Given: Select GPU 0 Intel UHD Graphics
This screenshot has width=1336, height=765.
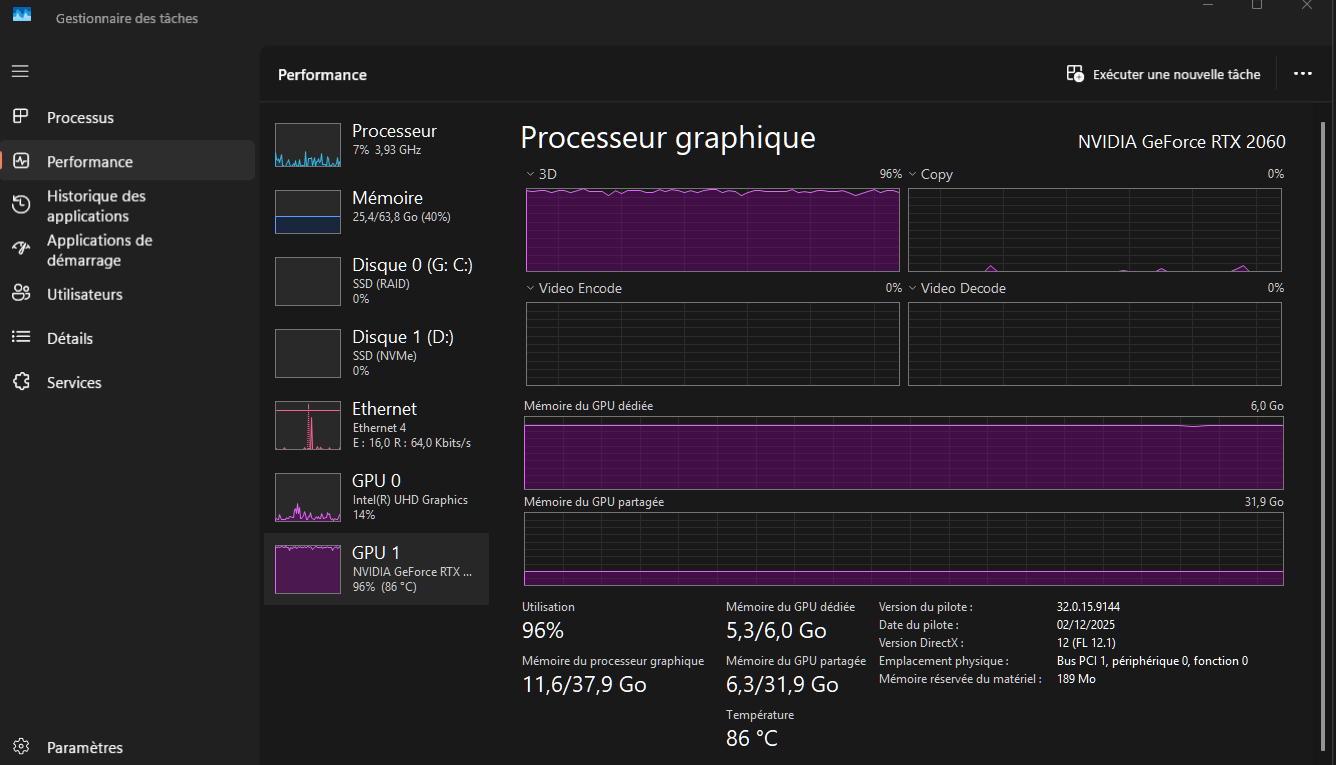Looking at the screenshot, I should point(376,497).
